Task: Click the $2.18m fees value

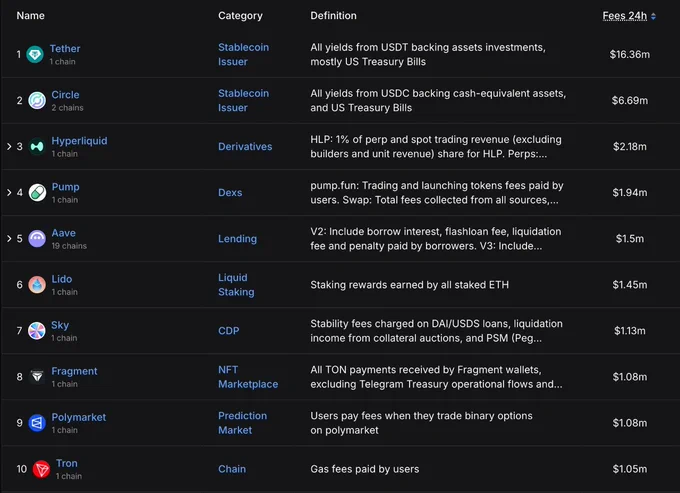Action: pyautogui.click(x=630, y=147)
